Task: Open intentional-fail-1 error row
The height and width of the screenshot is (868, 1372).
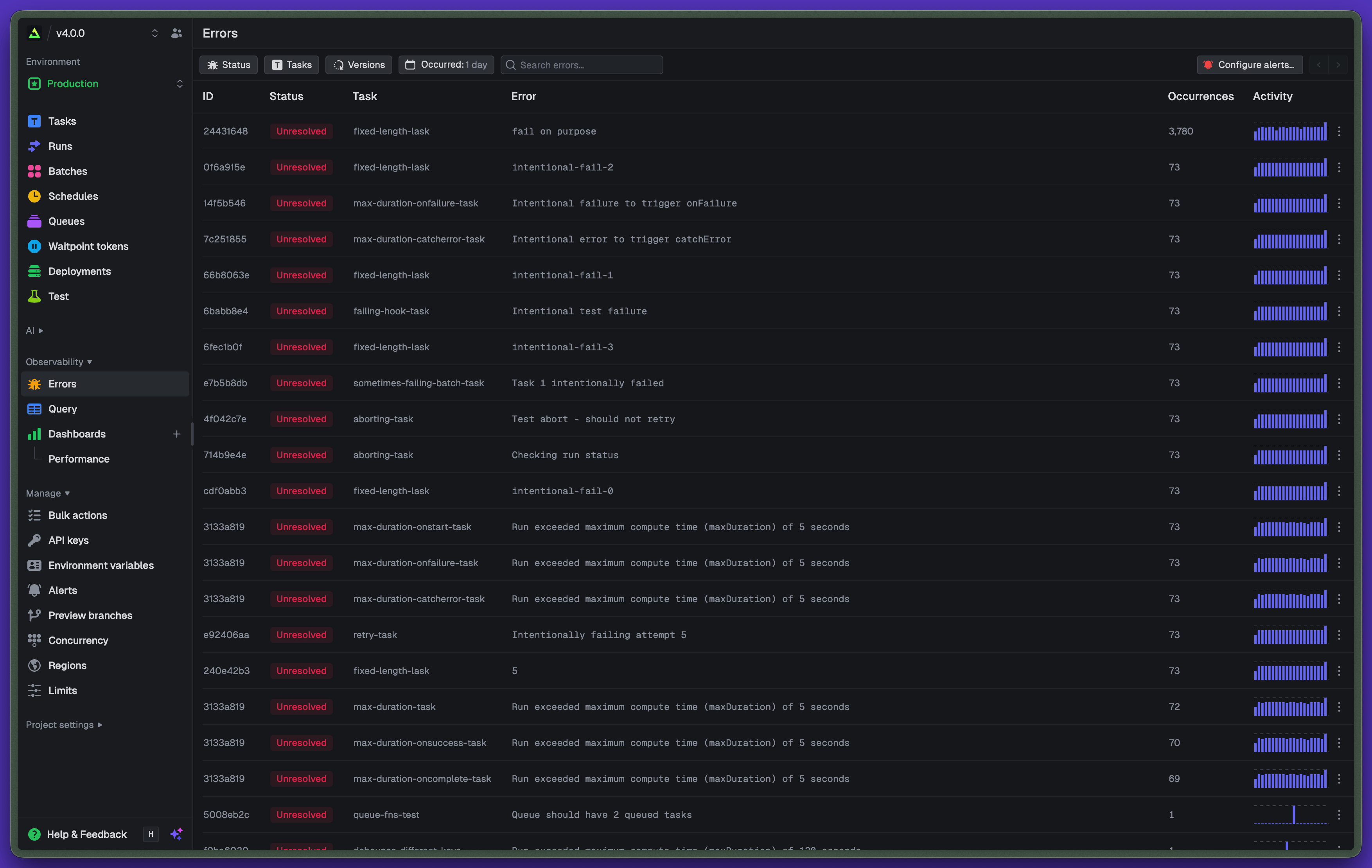Action: 772,275
